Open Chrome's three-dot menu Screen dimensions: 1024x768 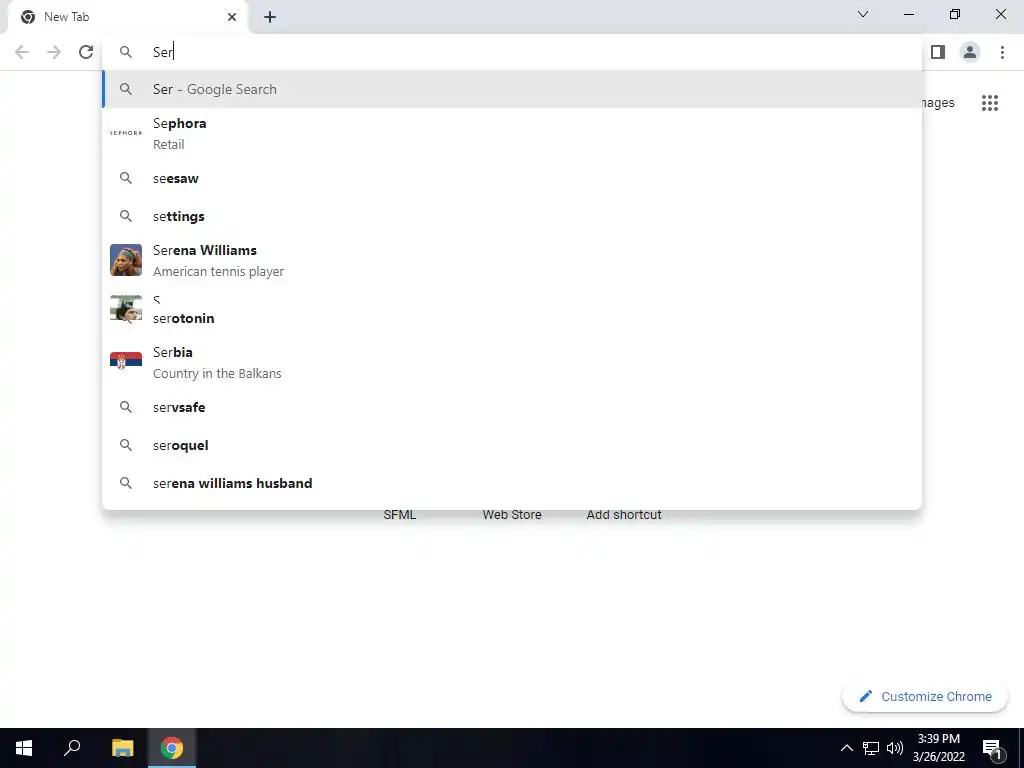tap(1002, 52)
